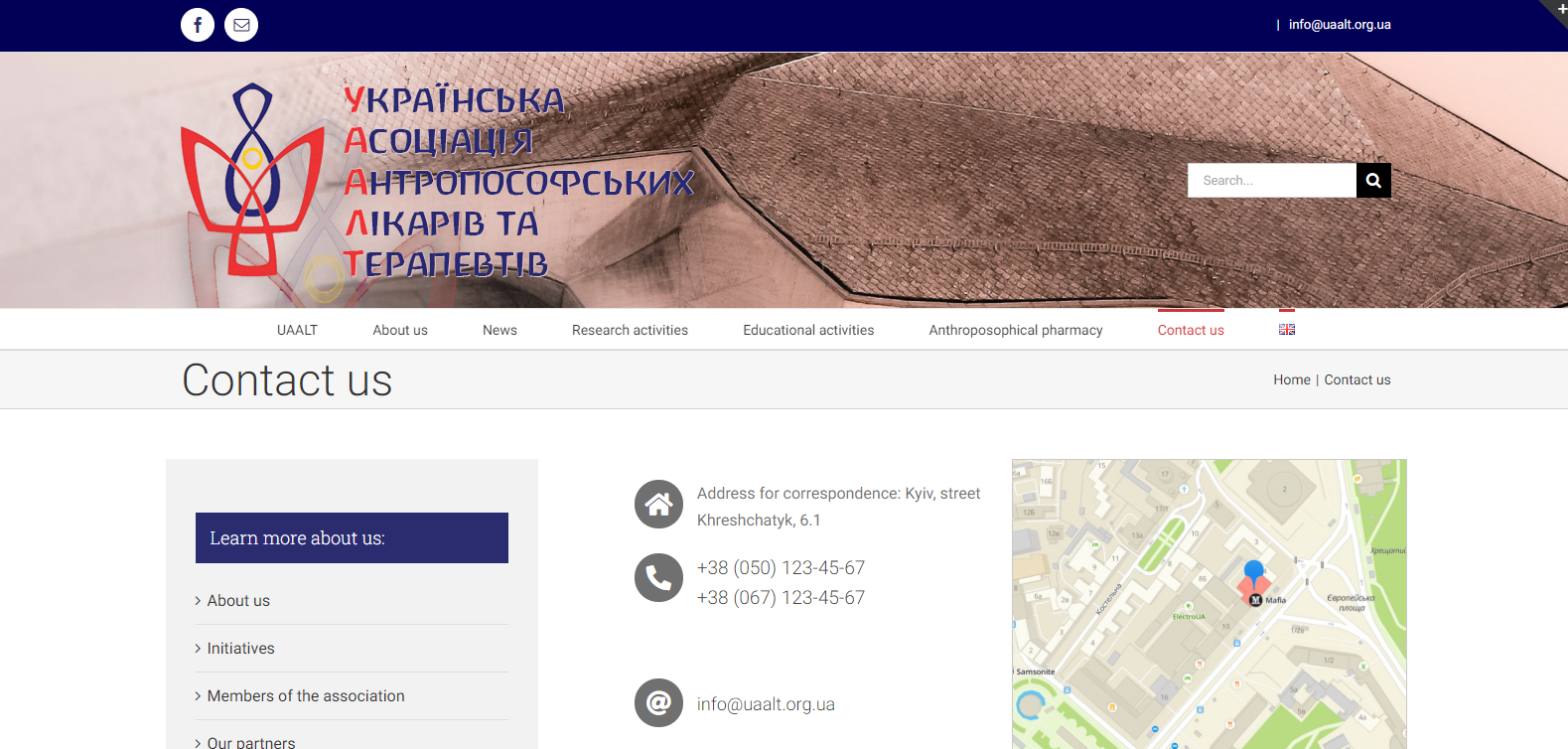Expand the top-right corner plus toggle

(x=1560, y=8)
